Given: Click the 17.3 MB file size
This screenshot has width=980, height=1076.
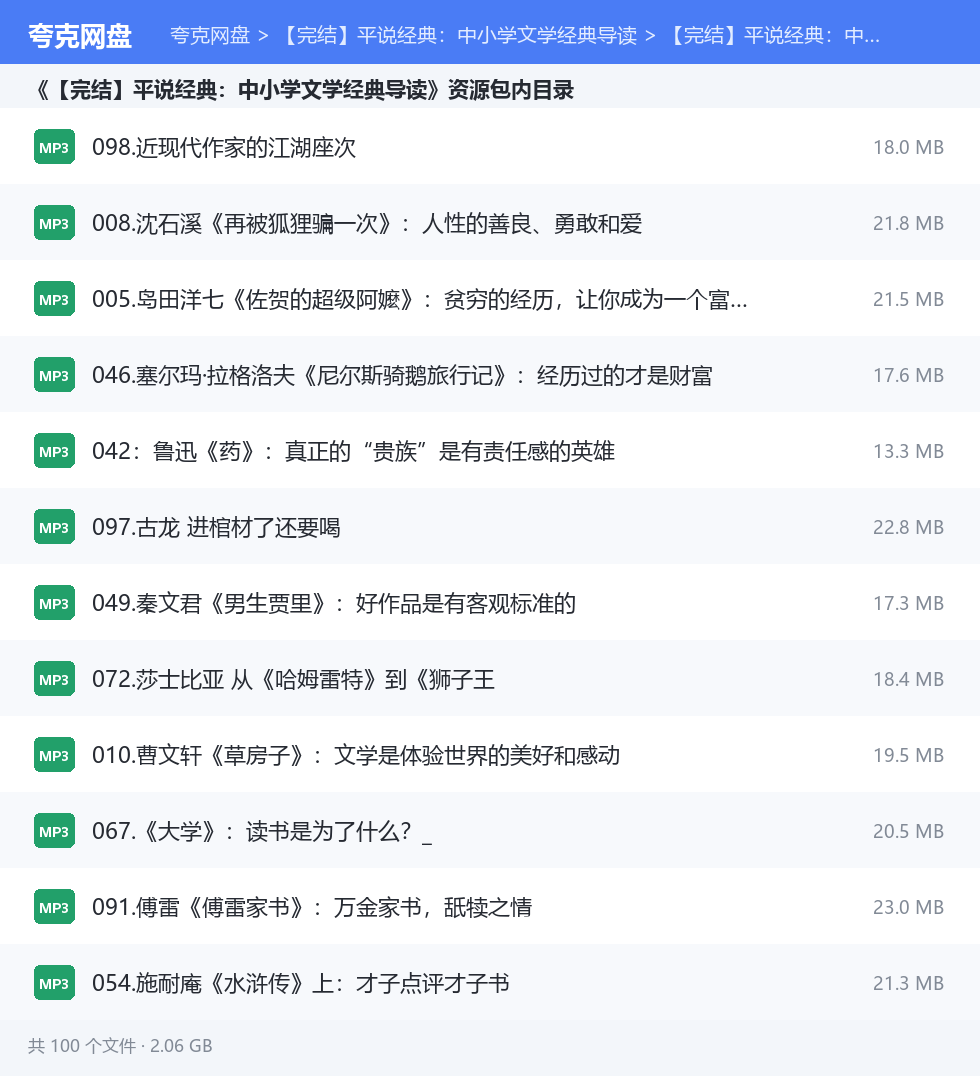Looking at the screenshot, I should [908, 603].
